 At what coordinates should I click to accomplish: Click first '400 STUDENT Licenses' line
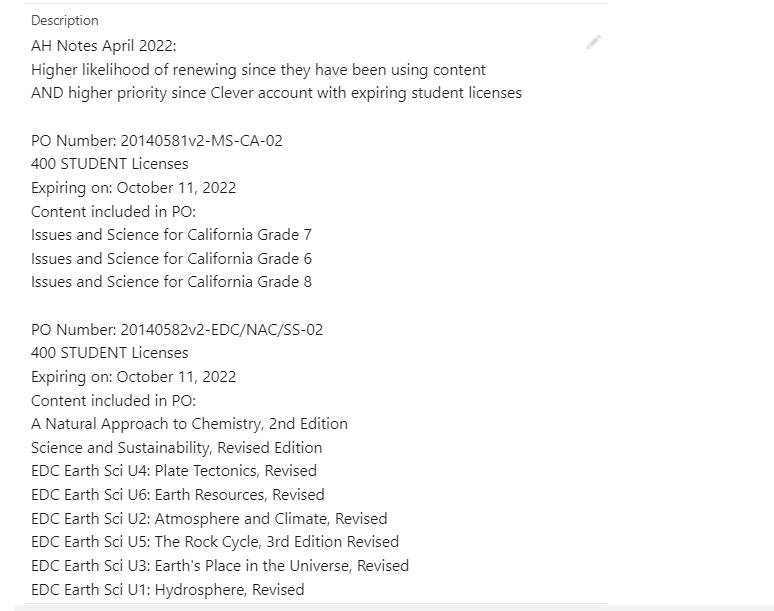110,164
